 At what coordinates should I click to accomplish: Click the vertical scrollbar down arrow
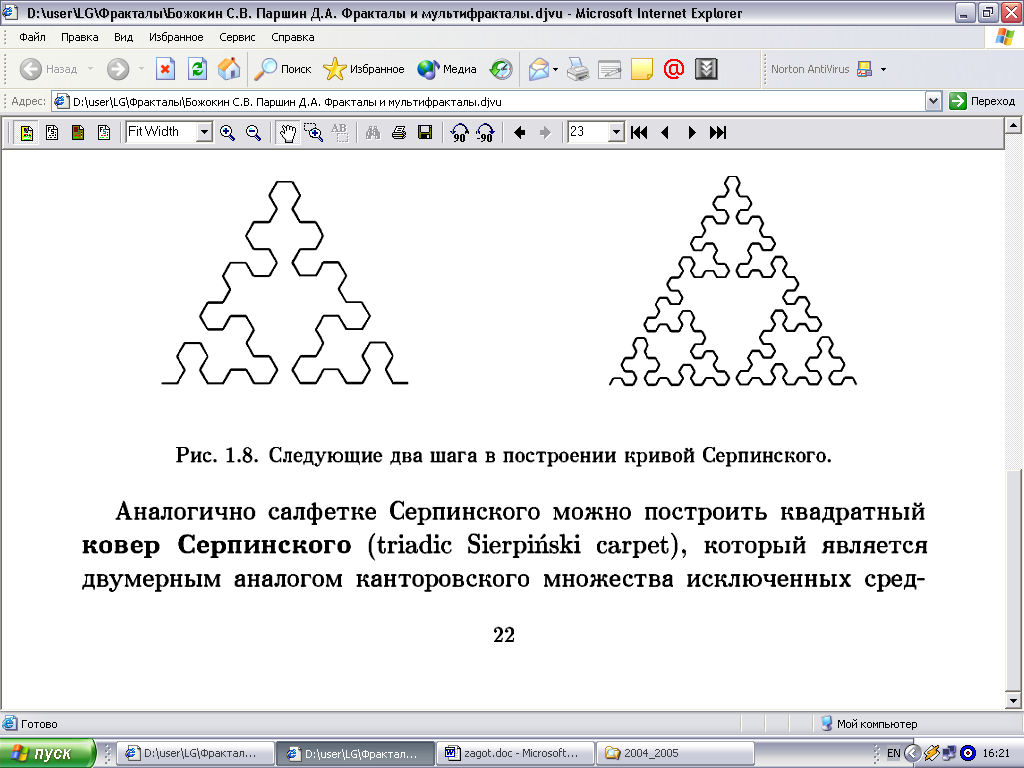(1014, 700)
